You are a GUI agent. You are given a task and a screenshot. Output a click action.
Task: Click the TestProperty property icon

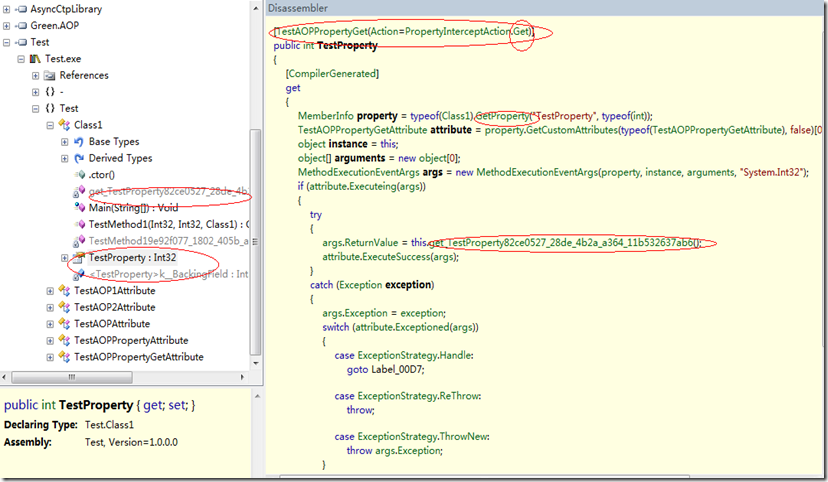79,258
